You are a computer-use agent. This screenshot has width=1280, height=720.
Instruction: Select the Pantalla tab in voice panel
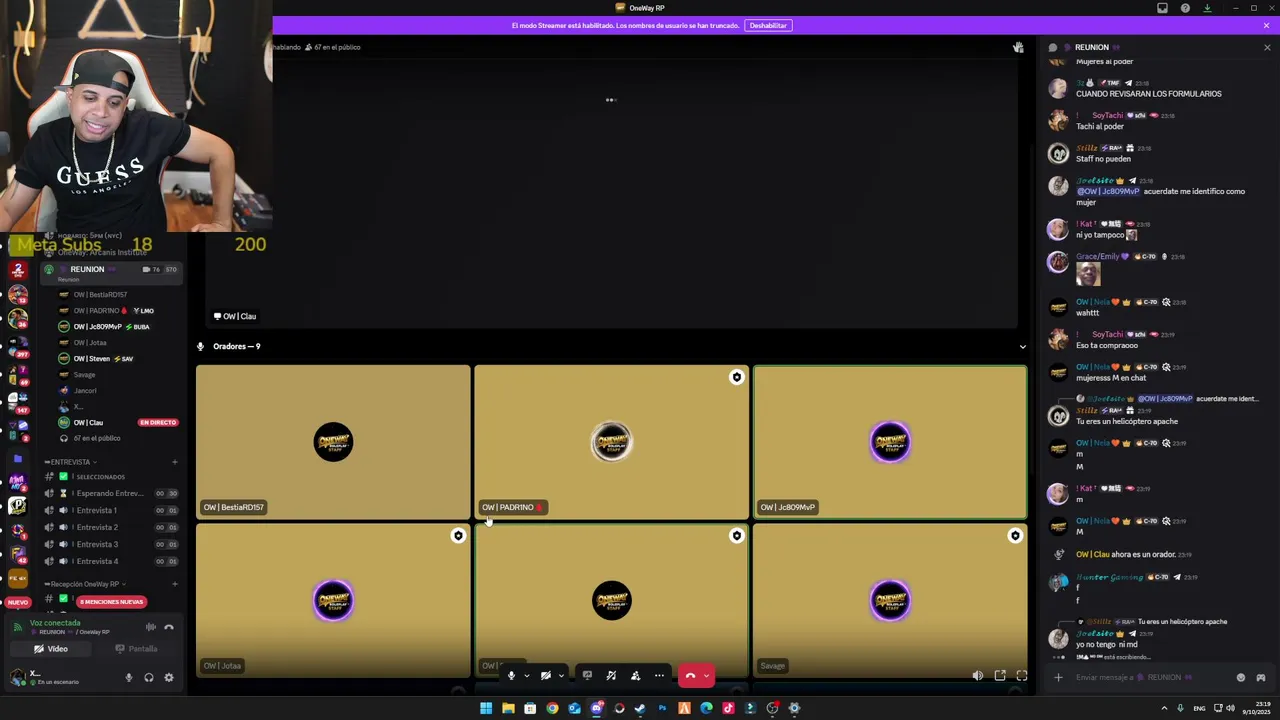pos(136,649)
